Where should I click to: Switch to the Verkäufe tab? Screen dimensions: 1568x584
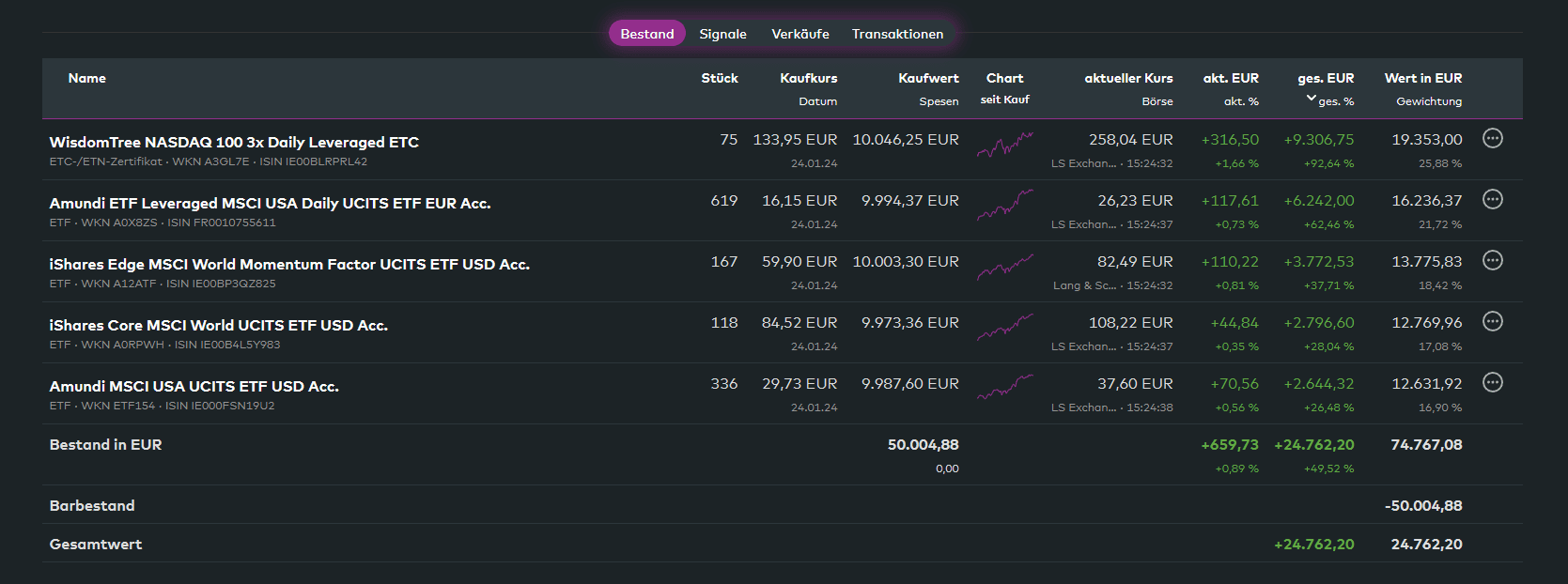coord(800,34)
